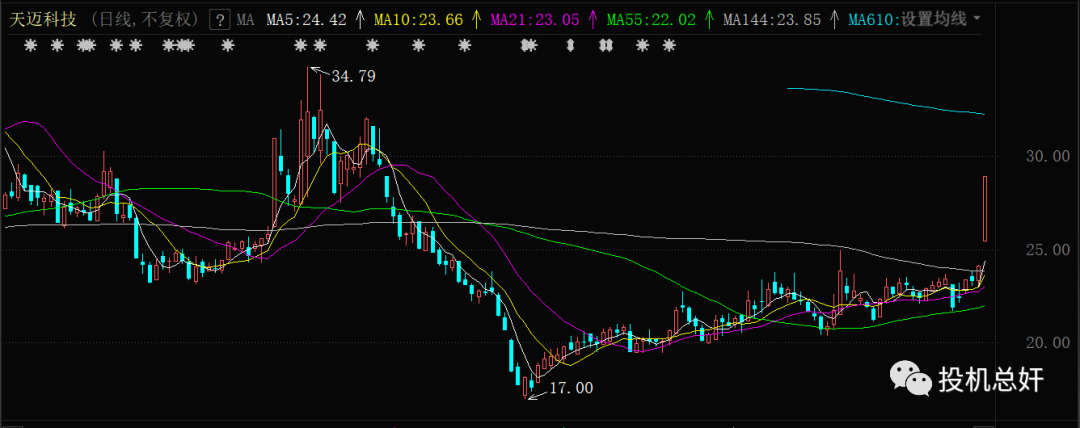Click the first event star marker at far left
This screenshot has height=428, width=1080.
(31, 46)
